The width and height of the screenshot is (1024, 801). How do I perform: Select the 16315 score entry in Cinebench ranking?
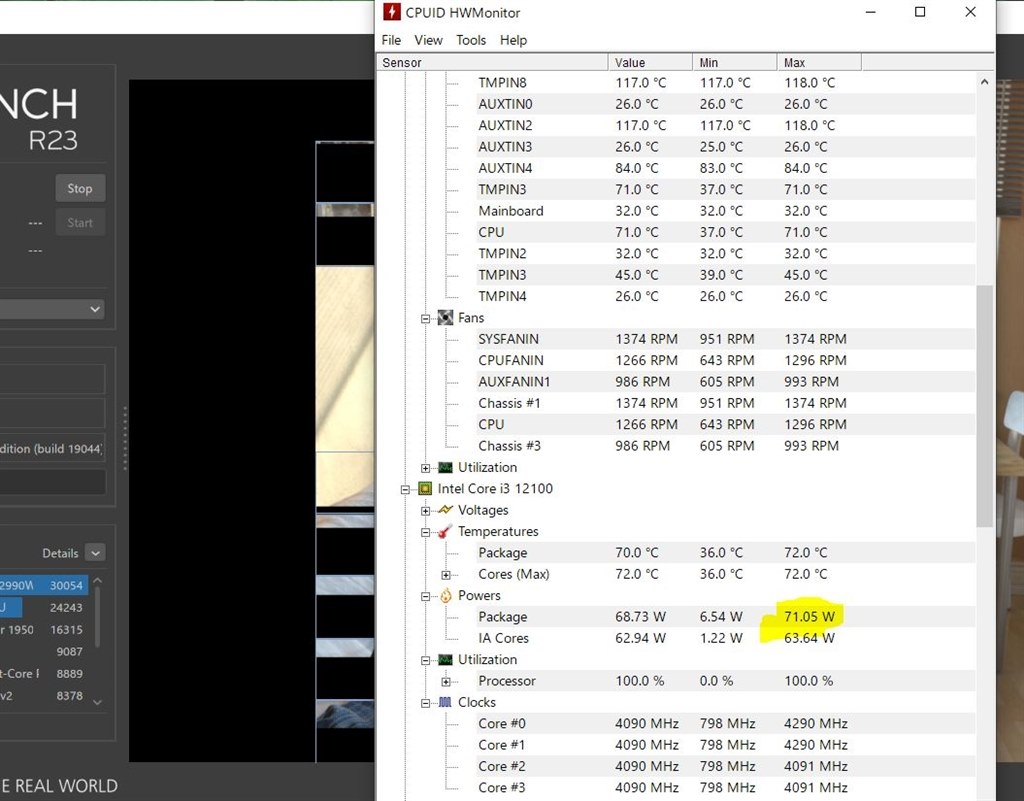[44, 630]
